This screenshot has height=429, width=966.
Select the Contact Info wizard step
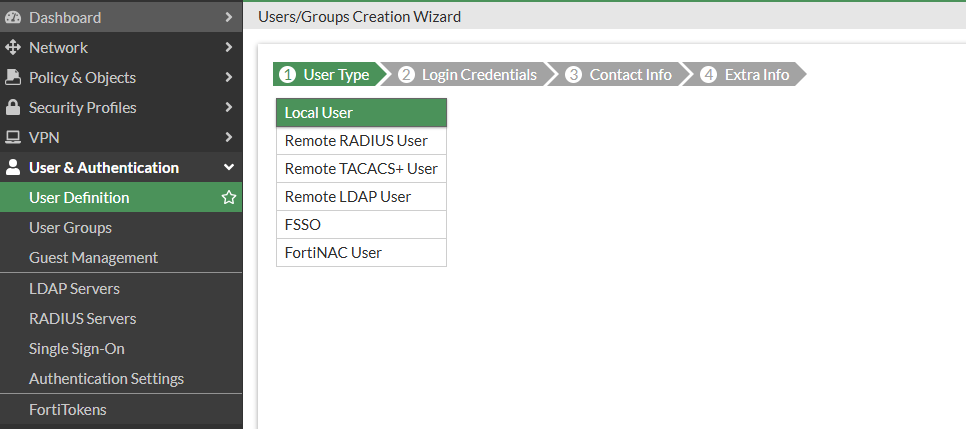[x=620, y=75]
